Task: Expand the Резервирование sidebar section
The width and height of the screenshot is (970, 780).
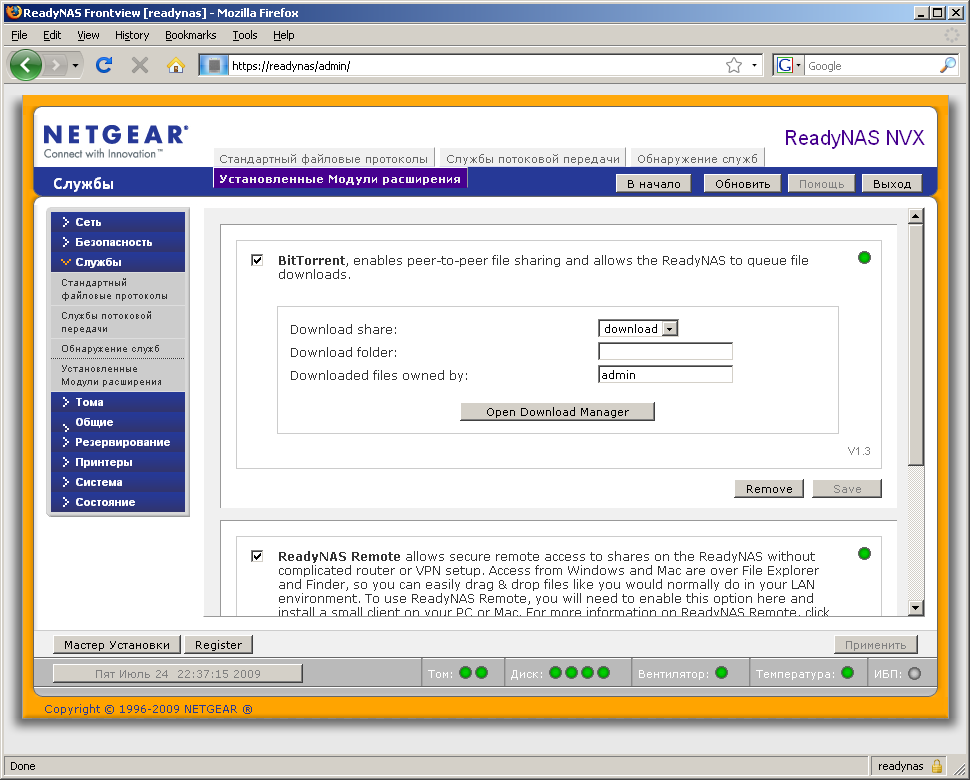Action: click(118, 442)
